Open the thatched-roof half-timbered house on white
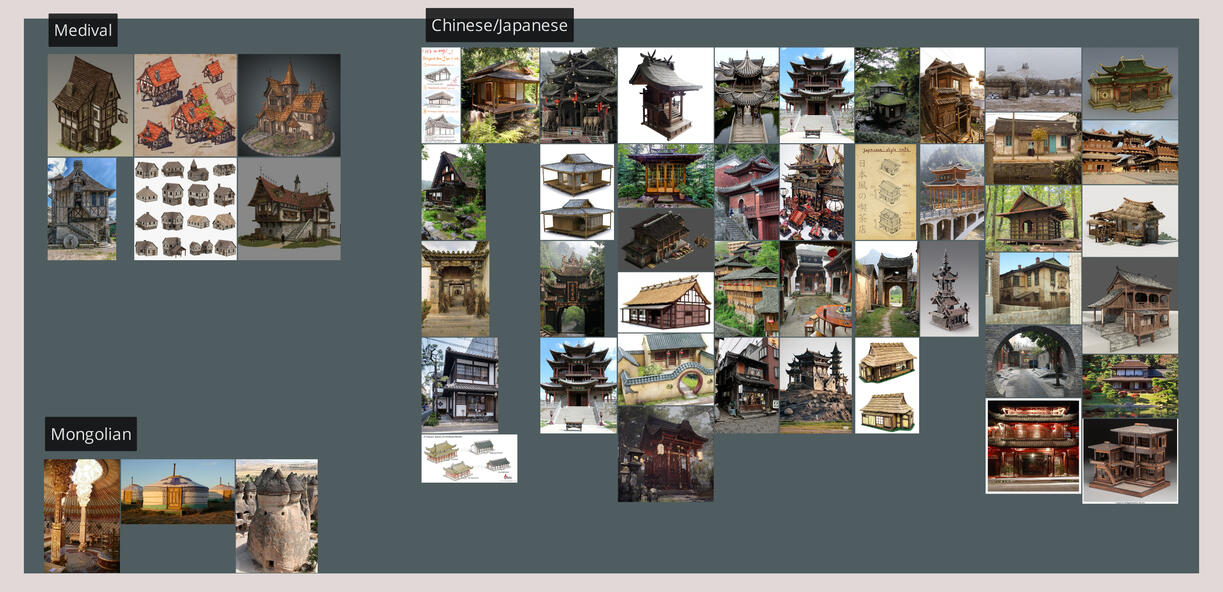Viewport: 1223px width, 592px height. 665,302
